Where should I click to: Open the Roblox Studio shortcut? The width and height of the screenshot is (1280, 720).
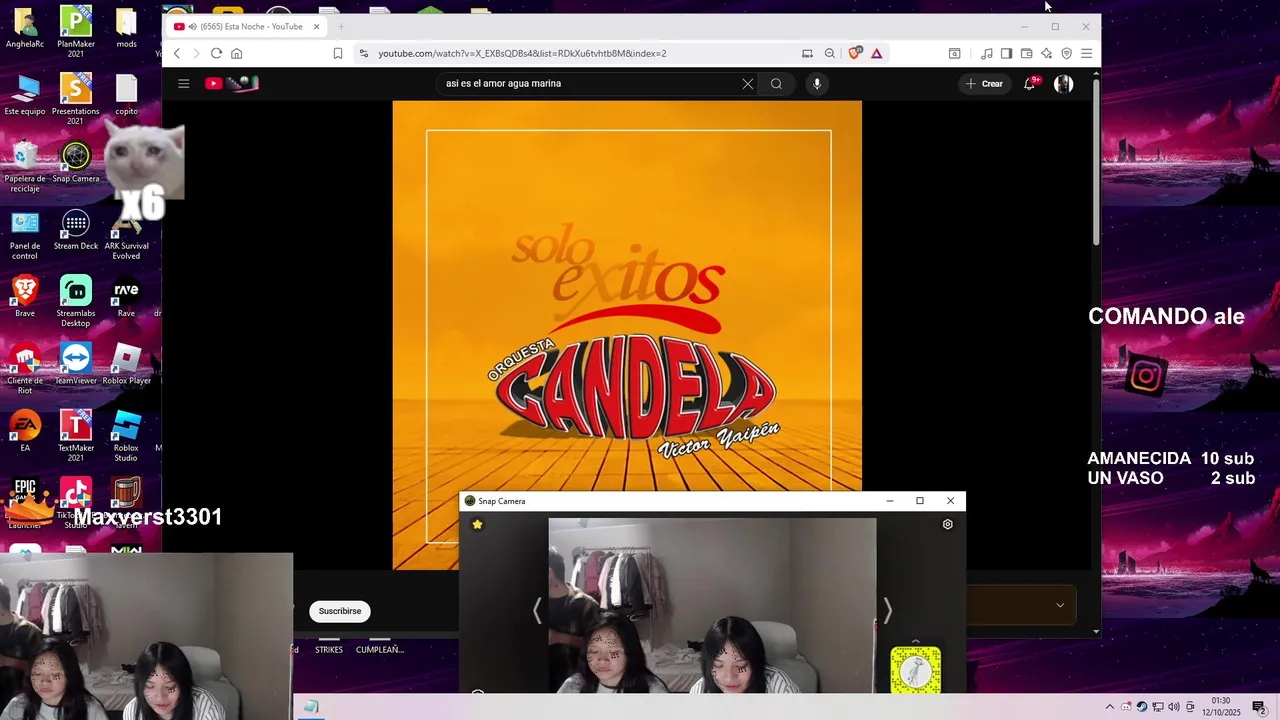coord(126,436)
